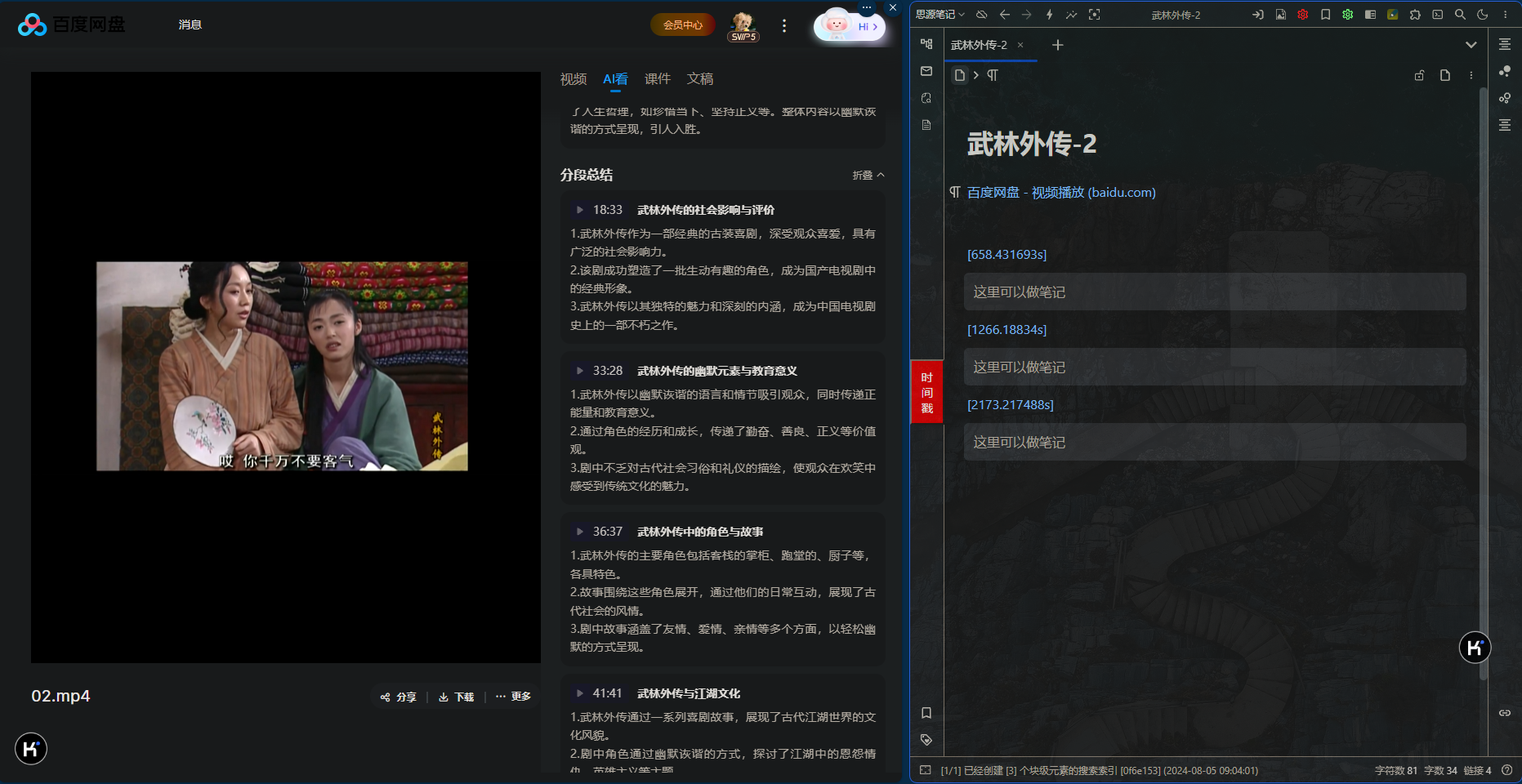Open the help icon in the status bar

click(x=1507, y=770)
